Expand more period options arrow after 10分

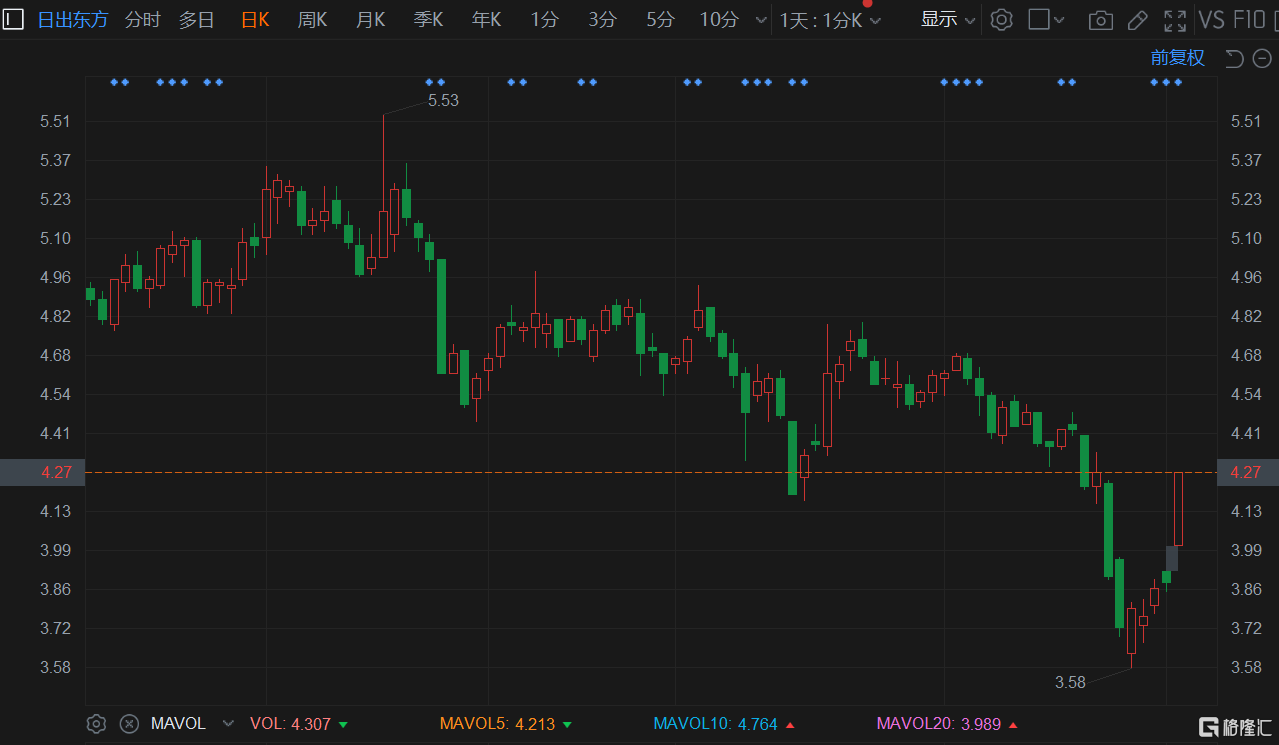pyautogui.click(x=762, y=20)
